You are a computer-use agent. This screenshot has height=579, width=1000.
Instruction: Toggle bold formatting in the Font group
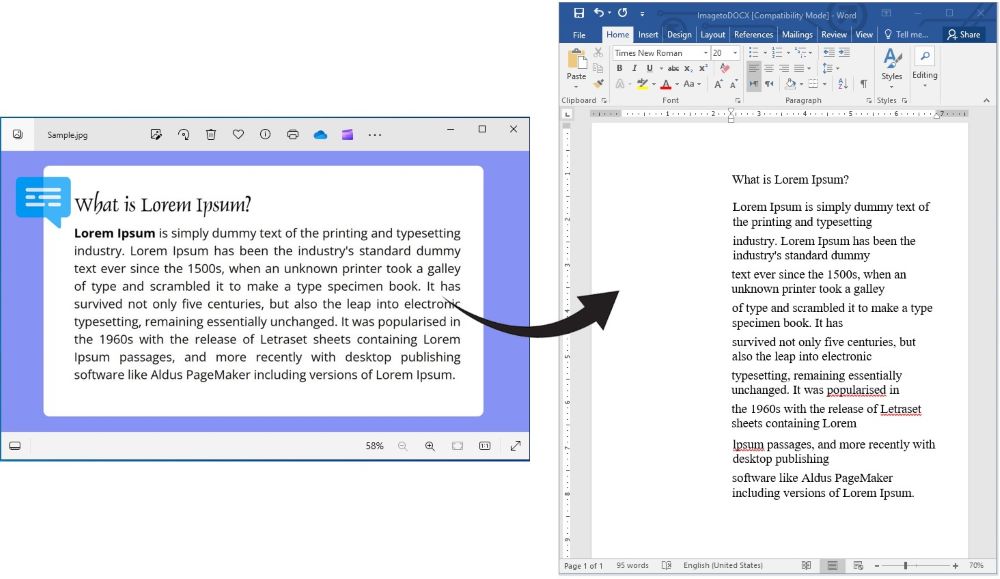[619, 67]
